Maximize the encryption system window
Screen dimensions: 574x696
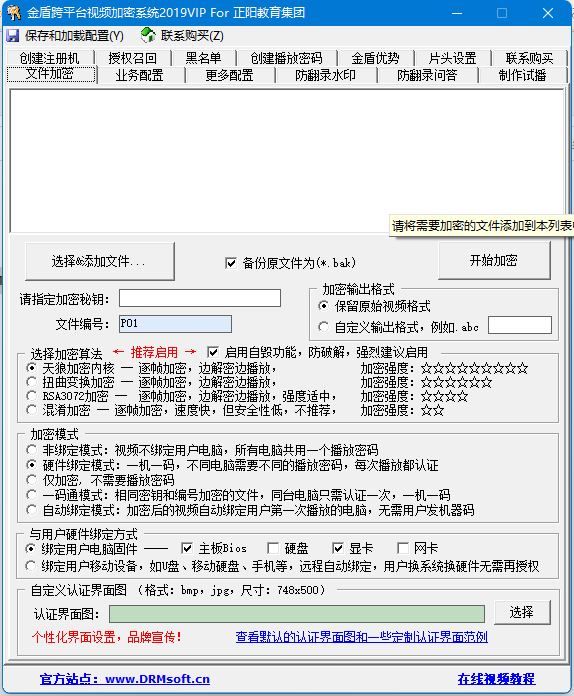click(x=502, y=13)
